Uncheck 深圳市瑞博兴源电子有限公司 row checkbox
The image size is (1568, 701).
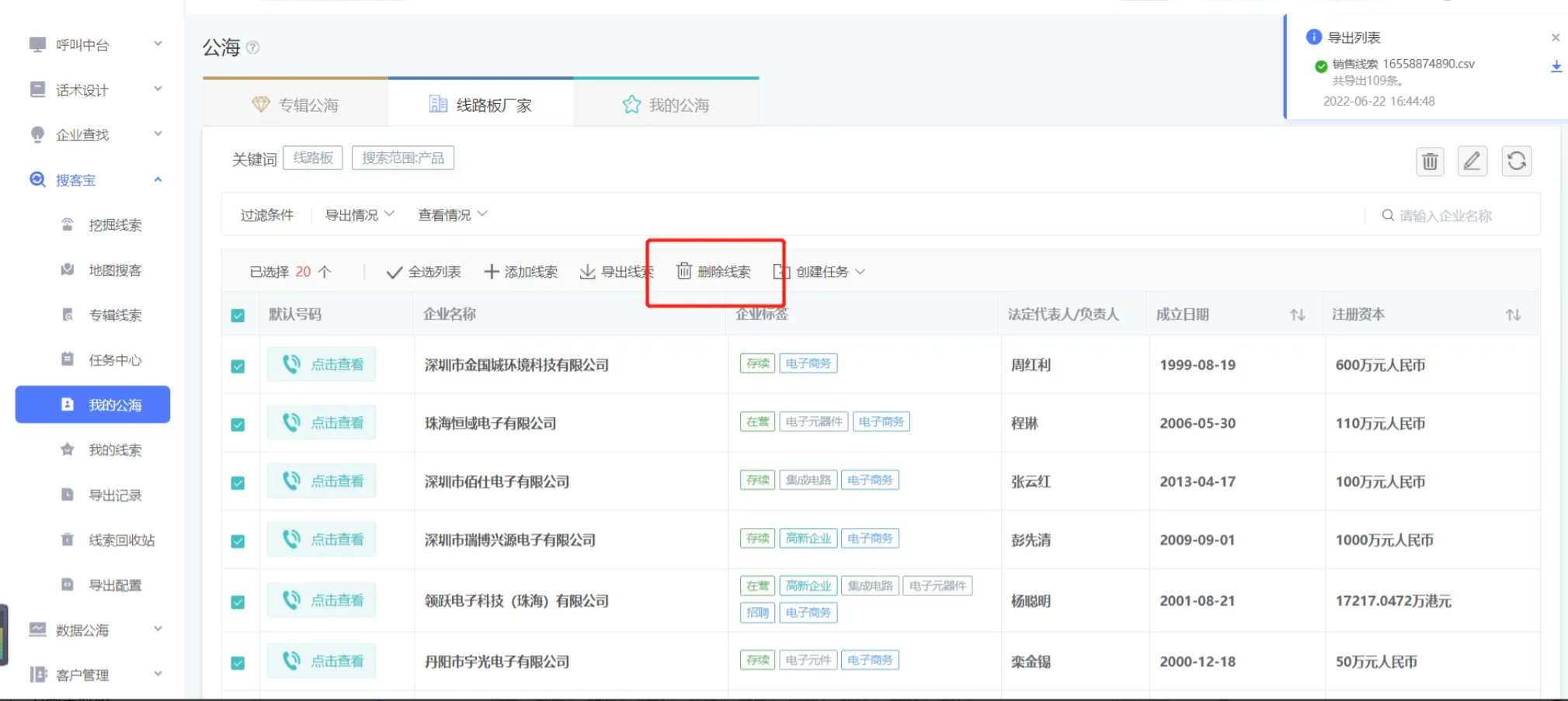238,541
